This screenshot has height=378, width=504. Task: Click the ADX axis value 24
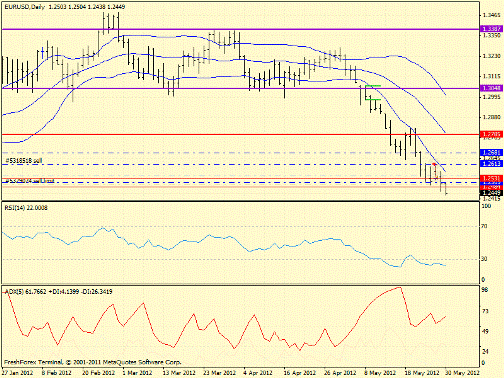click(x=485, y=351)
